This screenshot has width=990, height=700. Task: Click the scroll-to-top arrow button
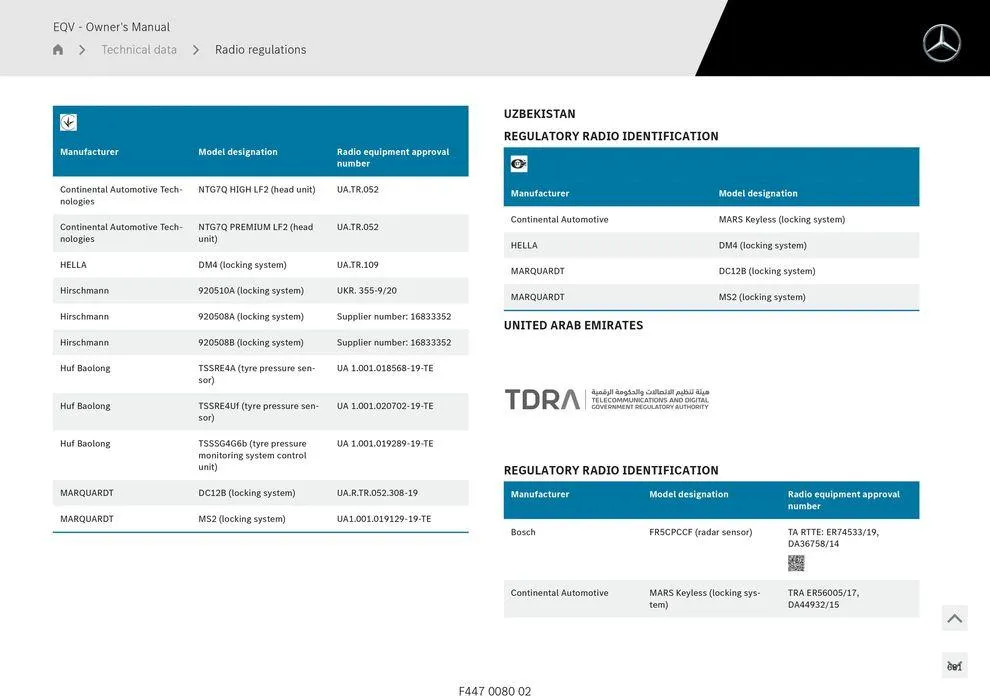953,618
